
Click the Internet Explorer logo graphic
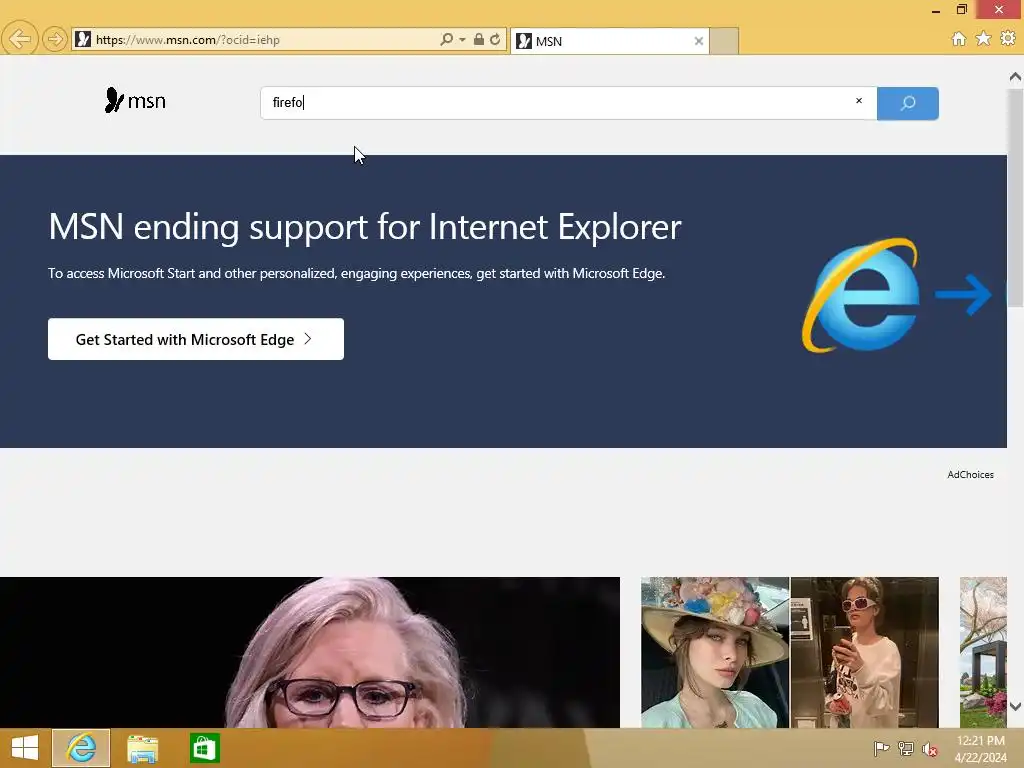coord(862,295)
